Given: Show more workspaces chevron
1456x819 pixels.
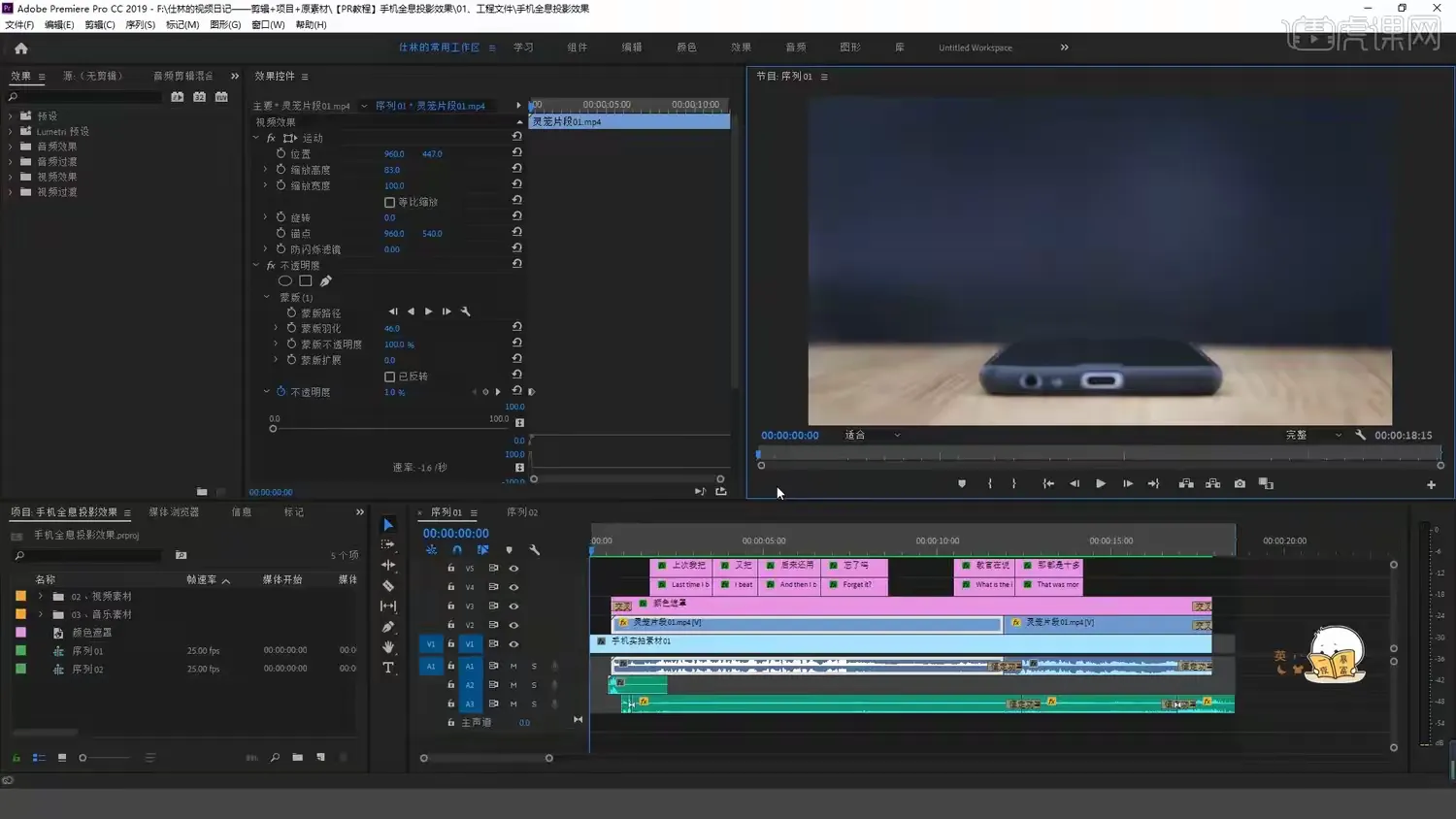Looking at the screenshot, I should coord(1064,47).
